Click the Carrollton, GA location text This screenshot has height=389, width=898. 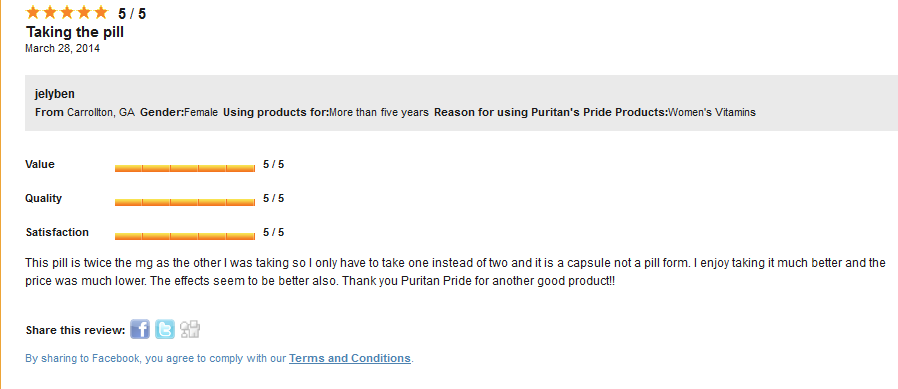click(101, 113)
